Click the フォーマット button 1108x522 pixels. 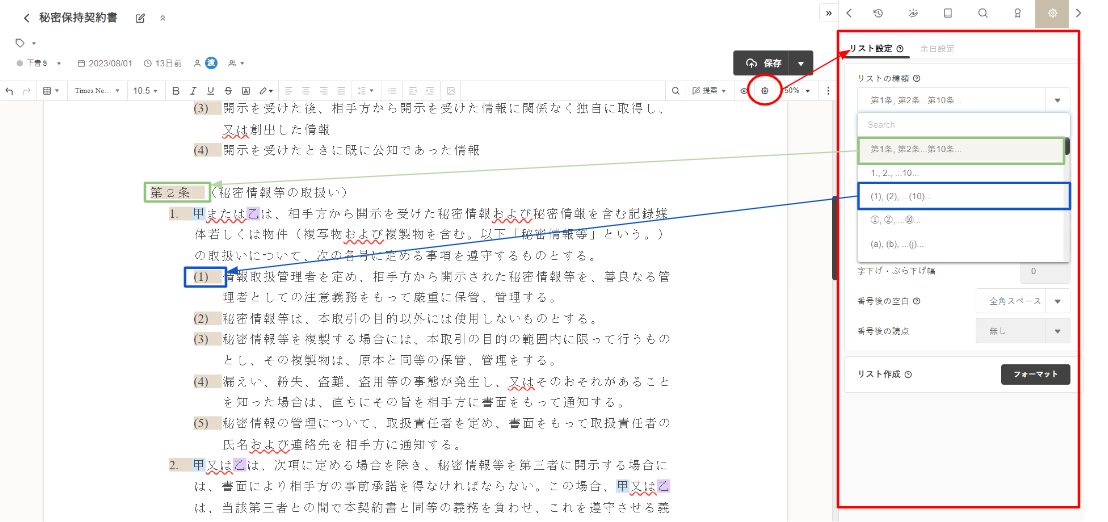coord(1035,375)
